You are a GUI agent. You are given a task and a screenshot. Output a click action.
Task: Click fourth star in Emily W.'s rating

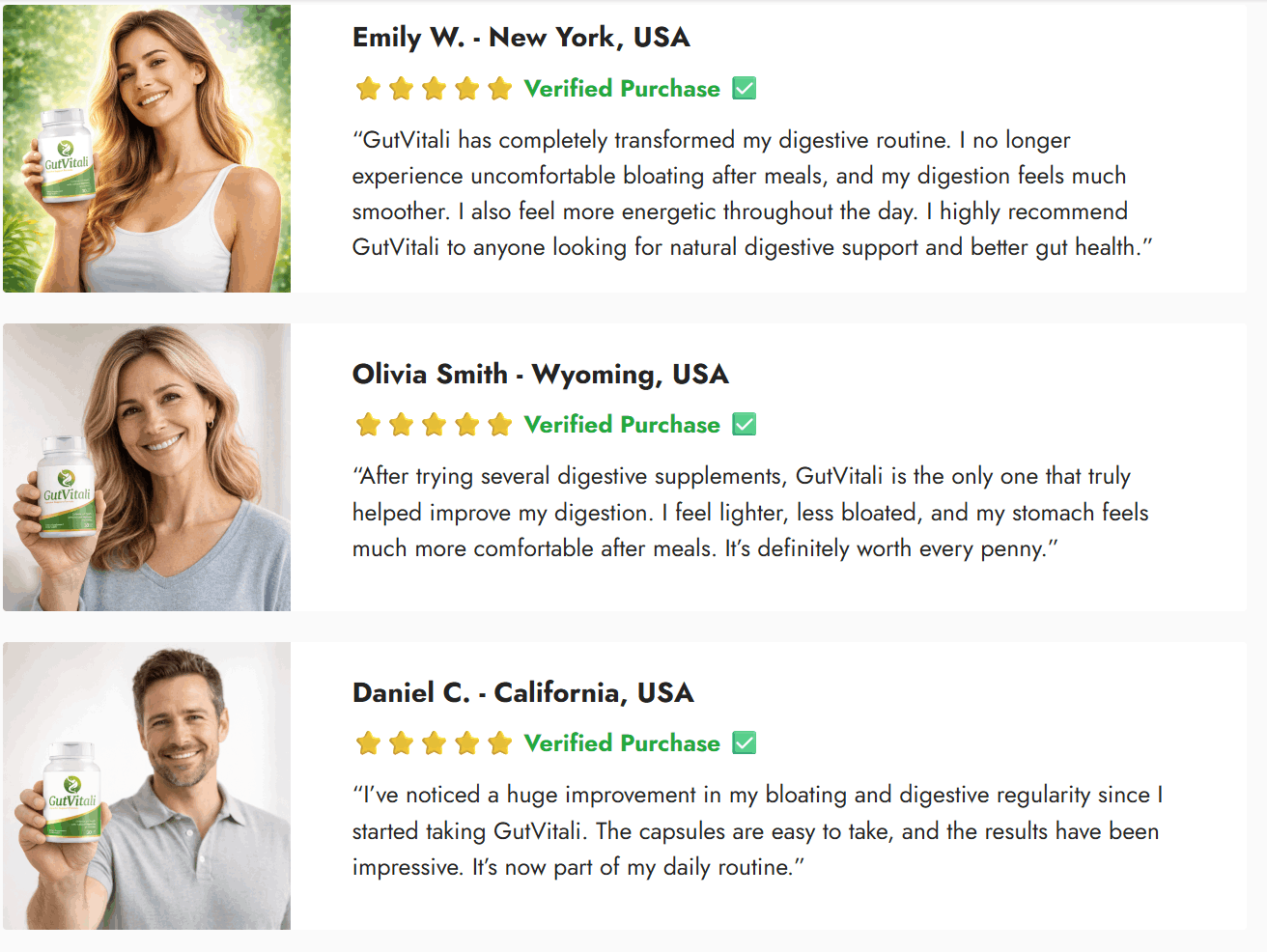pyautogui.click(x=466, y=89)
